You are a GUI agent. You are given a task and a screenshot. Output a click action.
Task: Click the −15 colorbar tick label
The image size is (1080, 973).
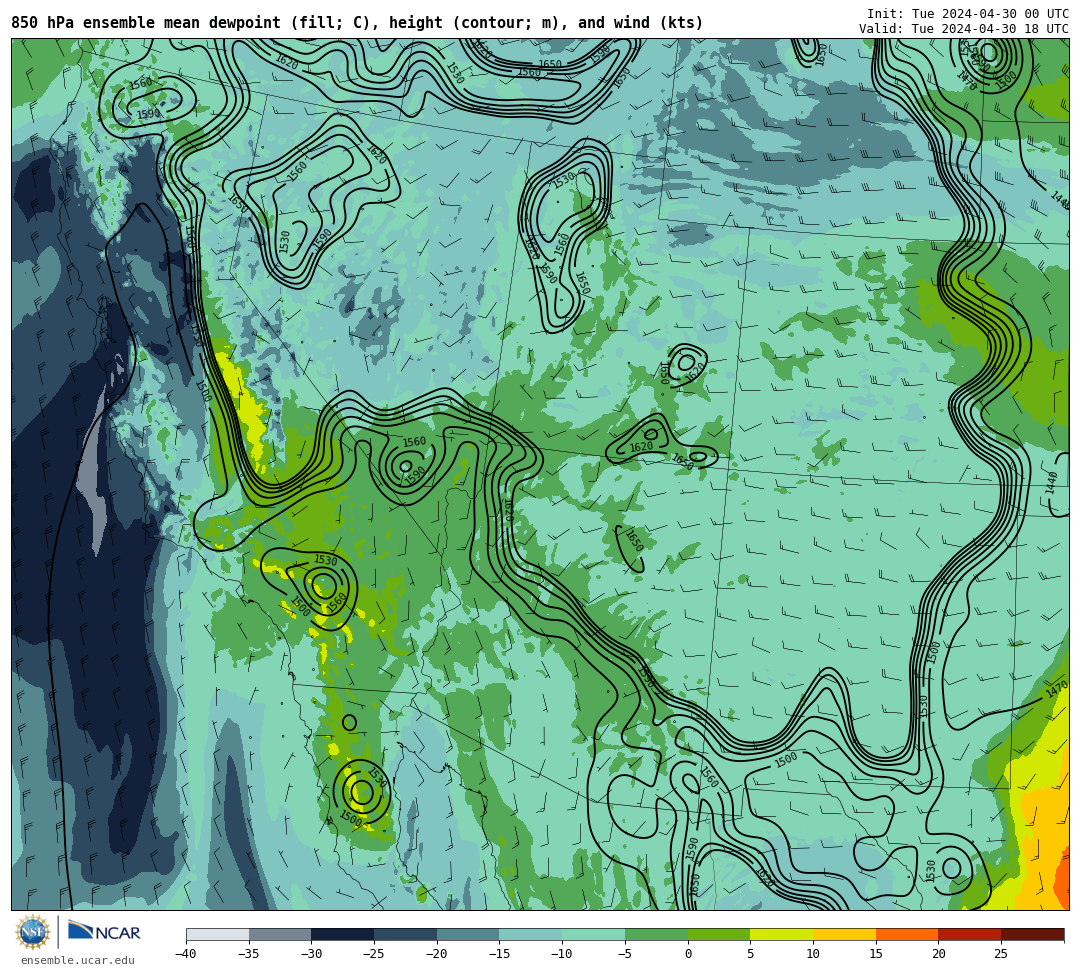[499, 954]
